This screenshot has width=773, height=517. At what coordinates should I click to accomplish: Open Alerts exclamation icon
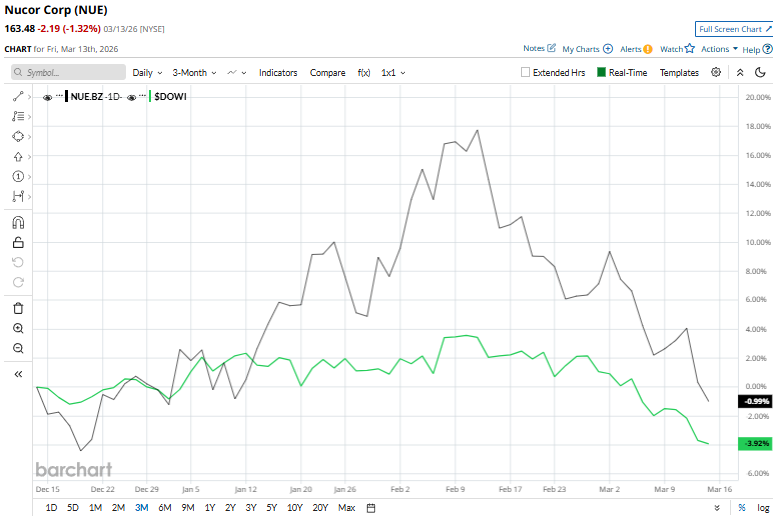[648, 49]
